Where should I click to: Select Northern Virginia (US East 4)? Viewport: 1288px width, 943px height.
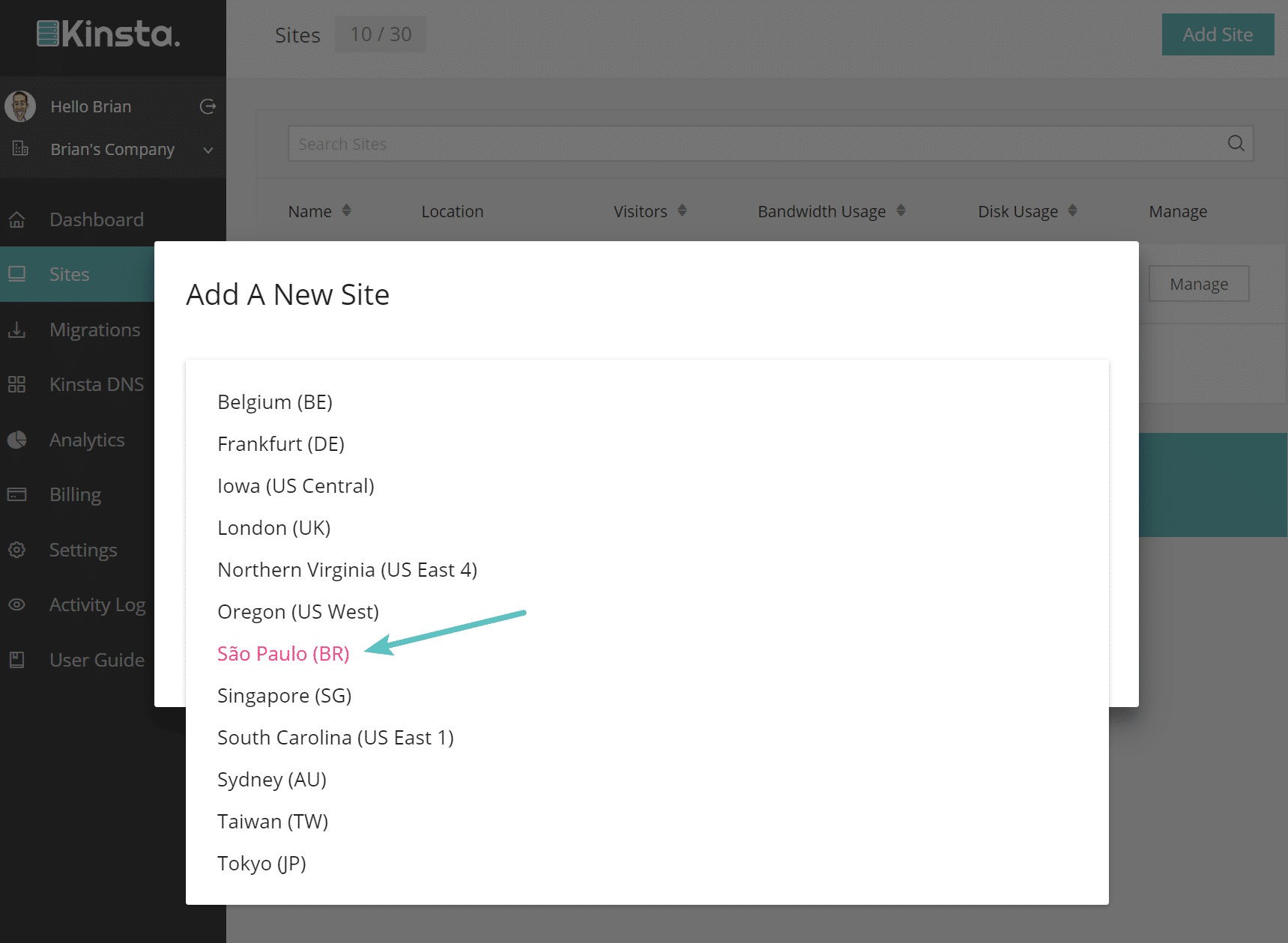pyautogui.click(x=347, y=570)
